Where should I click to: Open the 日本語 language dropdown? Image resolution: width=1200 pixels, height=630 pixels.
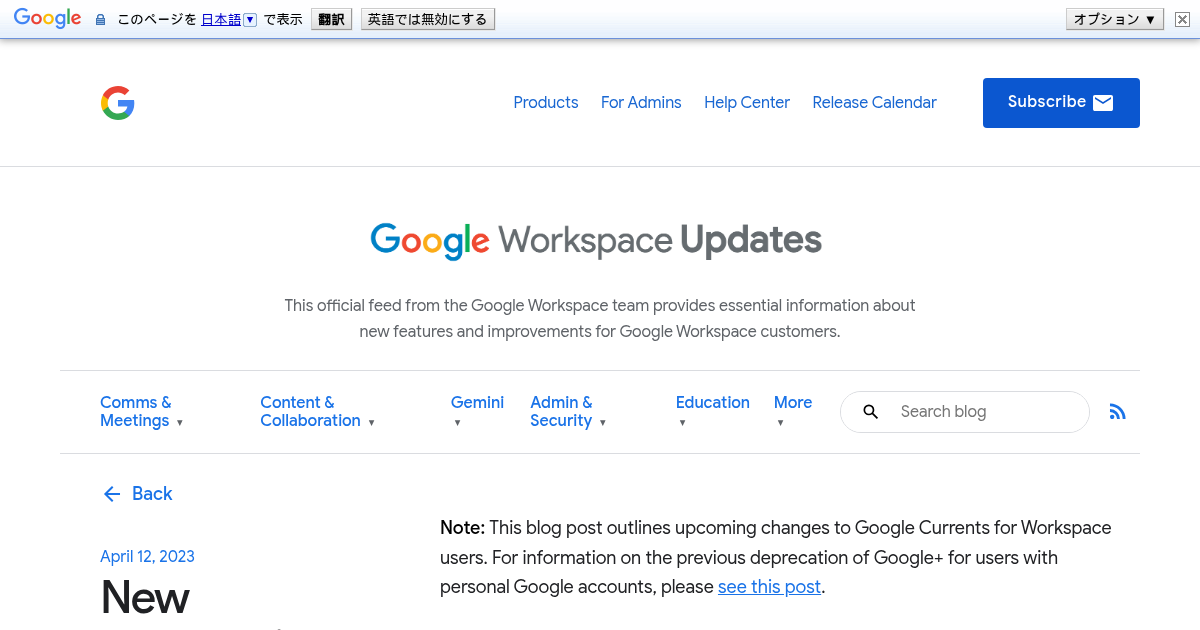229,19
